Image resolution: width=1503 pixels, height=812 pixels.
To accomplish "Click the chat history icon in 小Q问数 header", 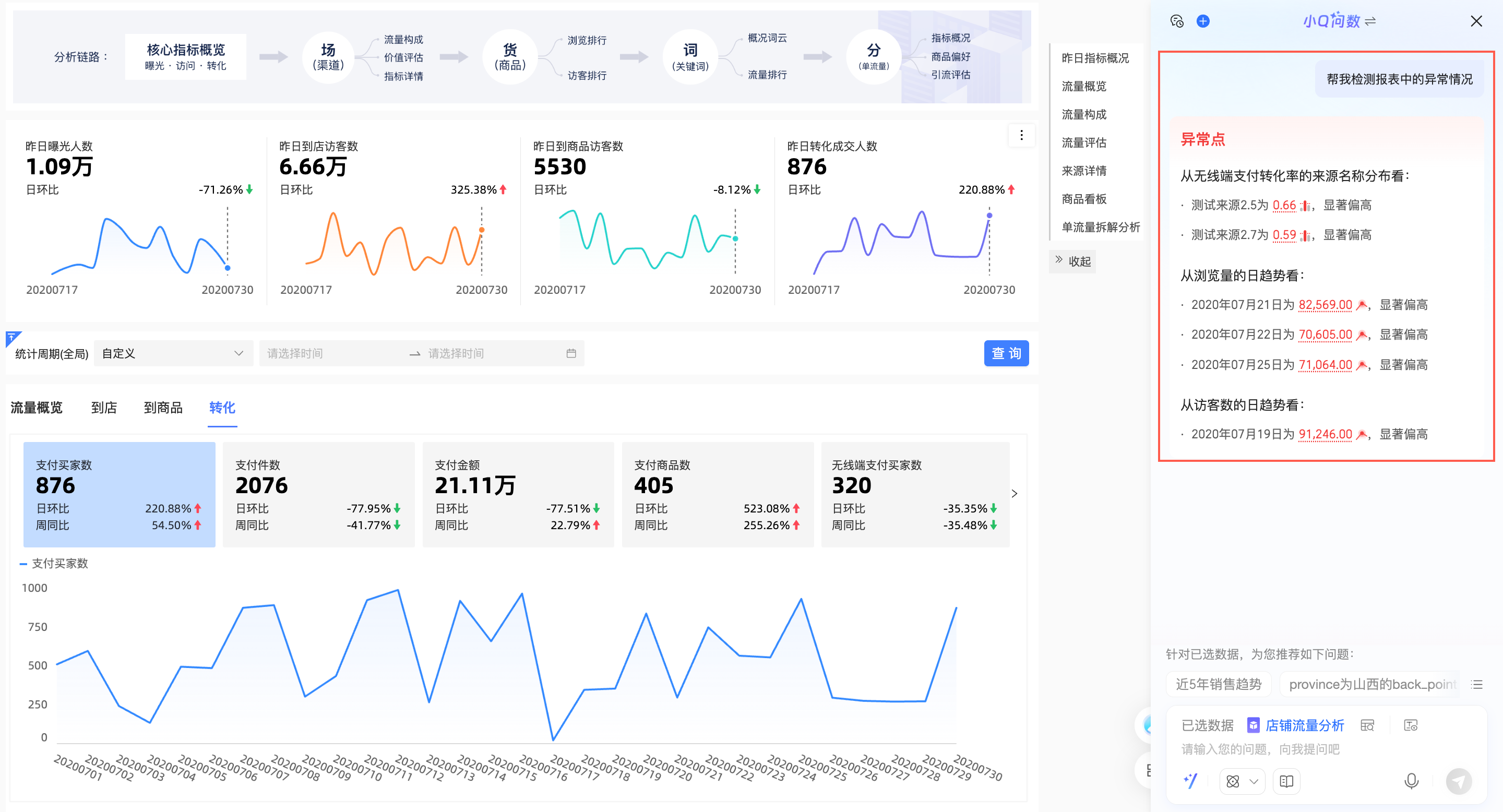I will click(1176, 21).
